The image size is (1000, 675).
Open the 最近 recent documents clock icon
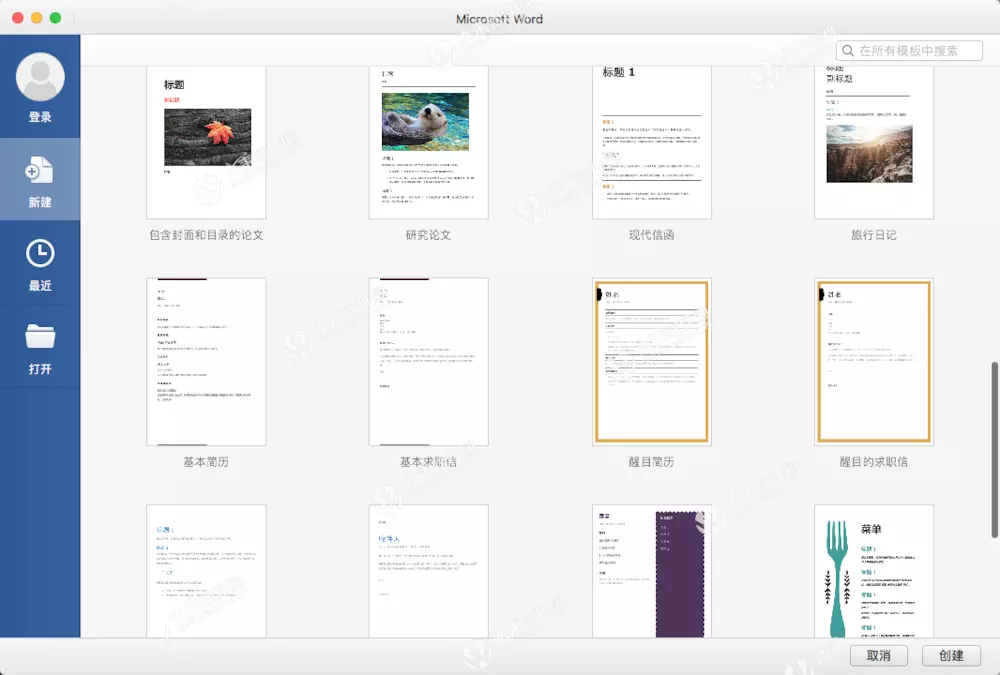[x=40, y=253]
